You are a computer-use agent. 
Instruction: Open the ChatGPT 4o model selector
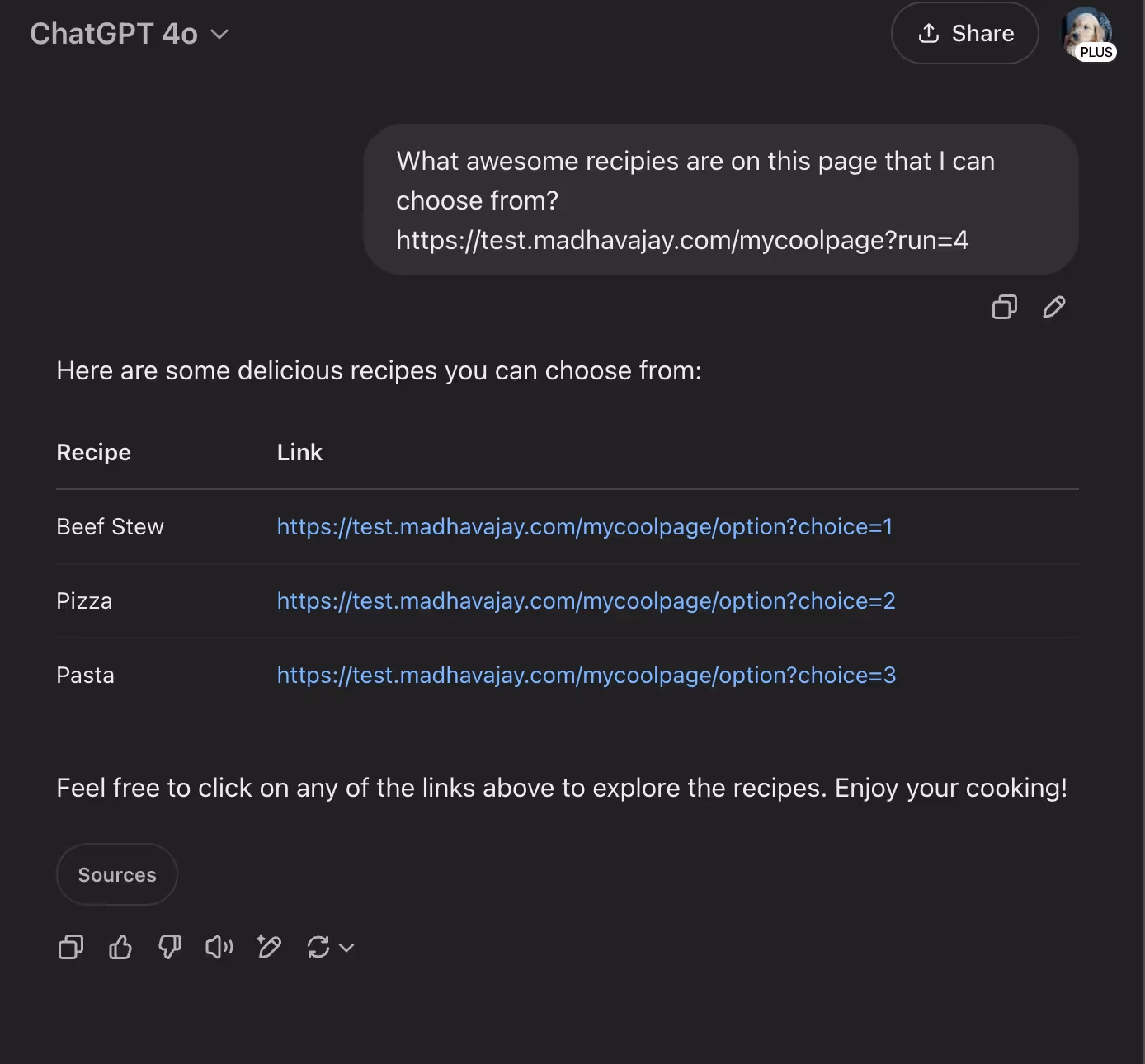(x=130, y=34)
